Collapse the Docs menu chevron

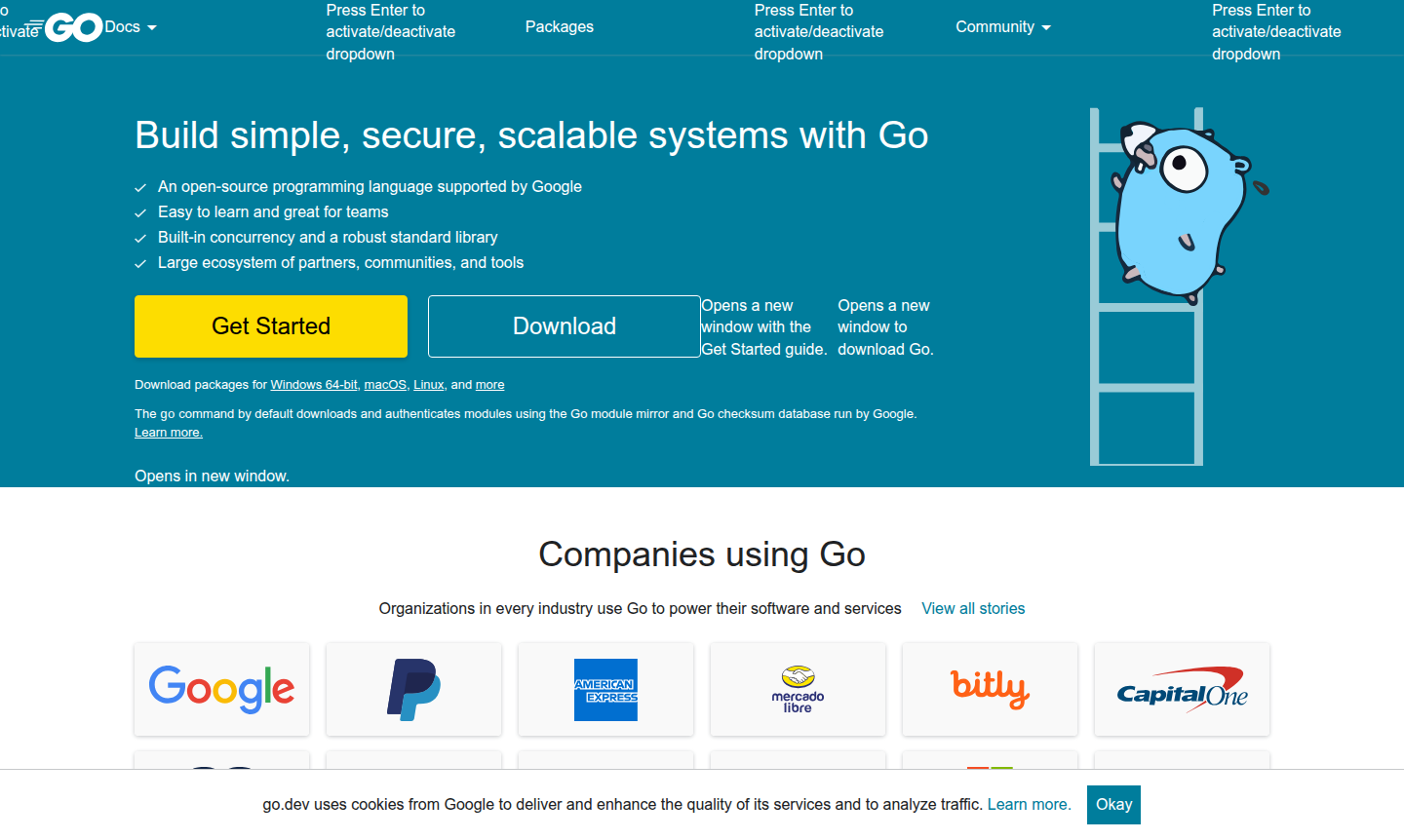[154, 27]
